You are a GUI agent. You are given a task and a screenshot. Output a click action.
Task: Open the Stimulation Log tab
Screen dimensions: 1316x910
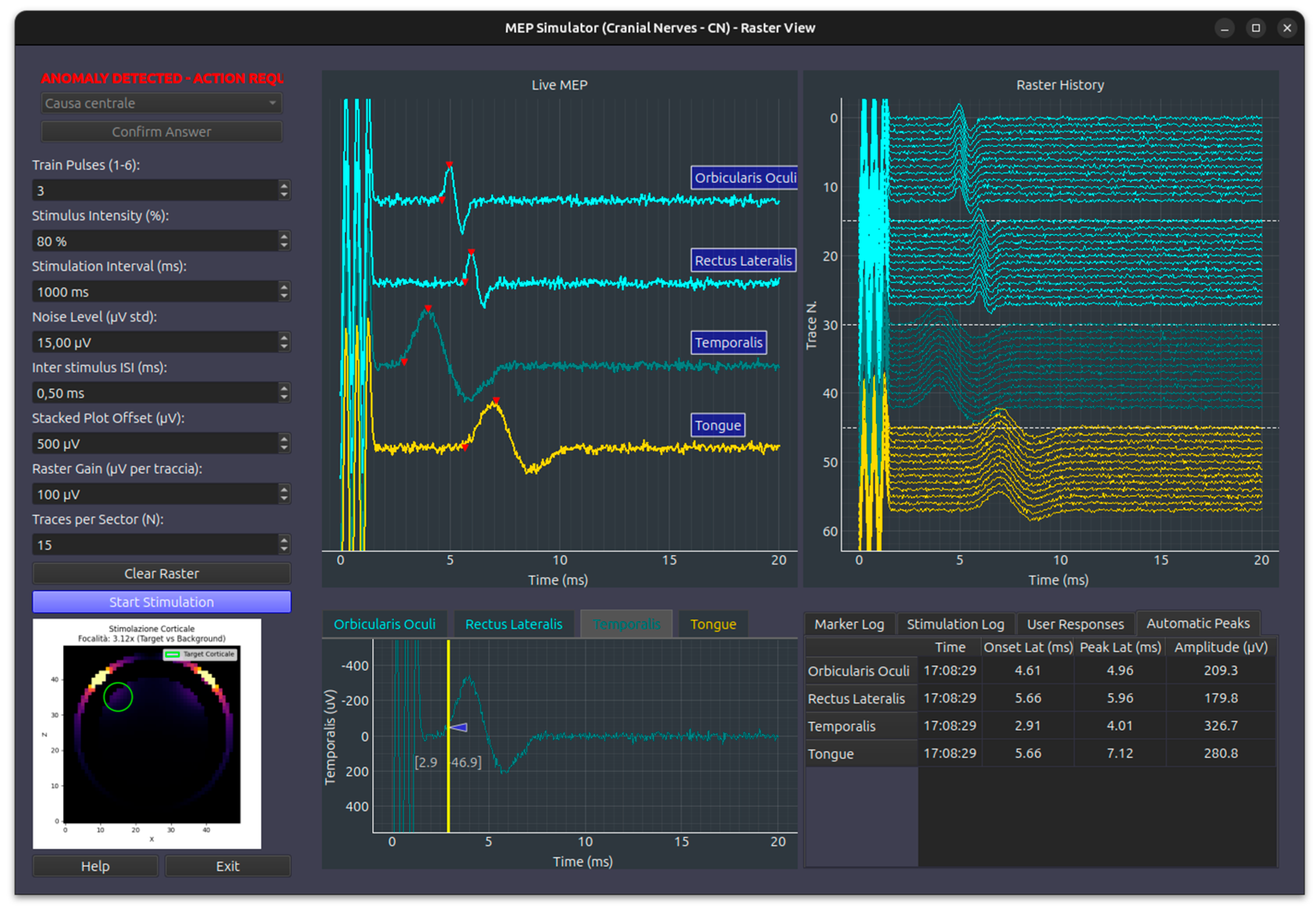[x=955, y=624]
